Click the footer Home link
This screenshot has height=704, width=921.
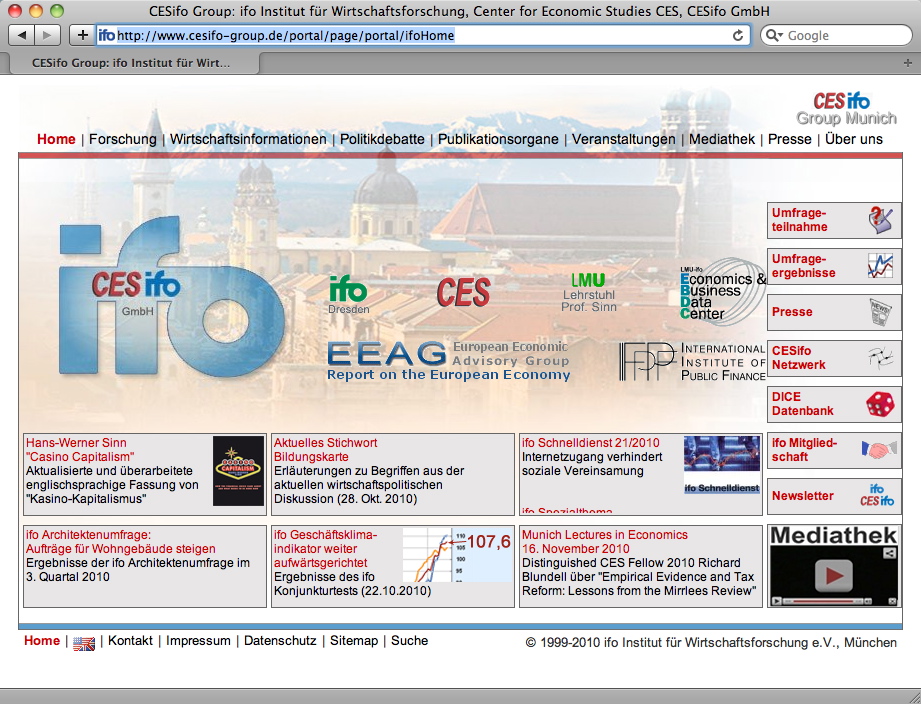[x=42, y=641]
